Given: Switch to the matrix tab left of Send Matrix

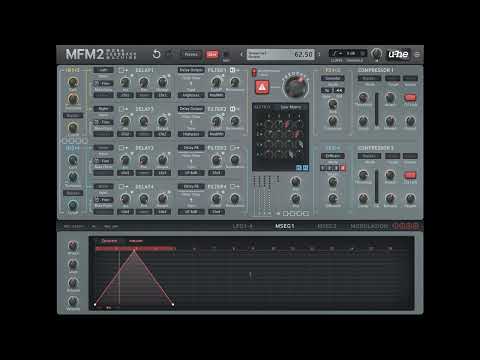Looking at the screenshot, I should (262, 107).
